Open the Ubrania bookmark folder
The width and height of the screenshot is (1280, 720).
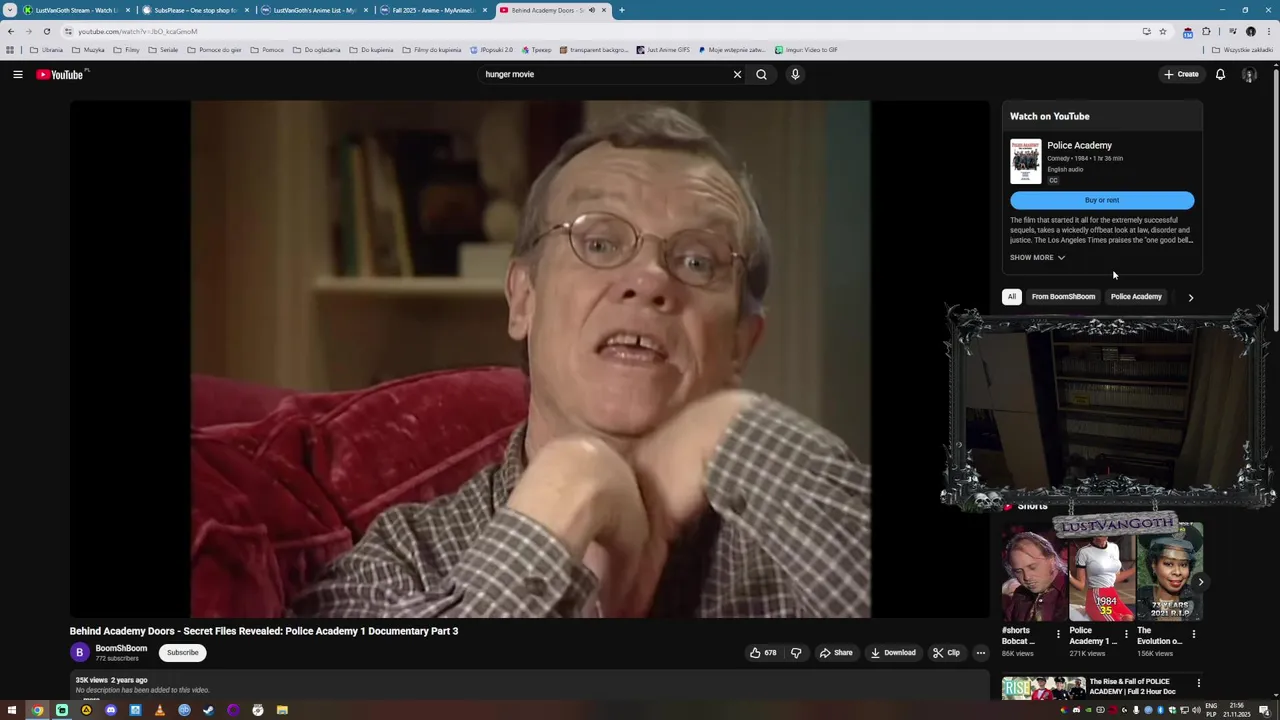tap(46, 49)
